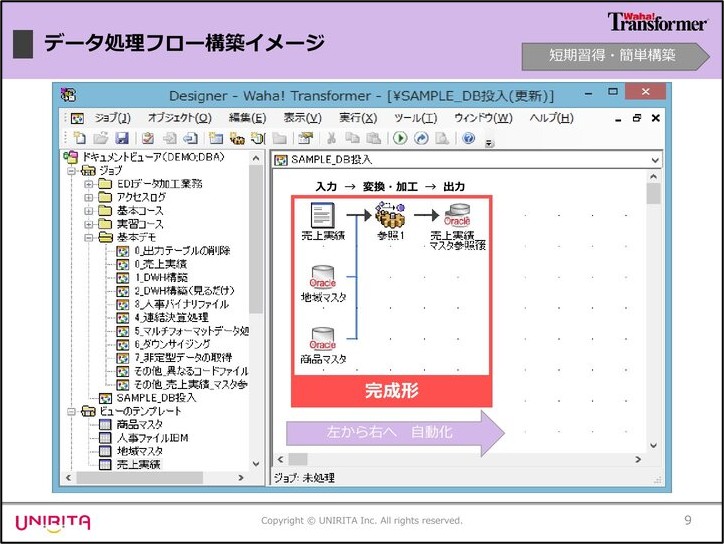Image resolution: width=724 pixels, height=544 pixels.
Task: Open the ウィンドウ(W) menu
Action: (483, 118)
